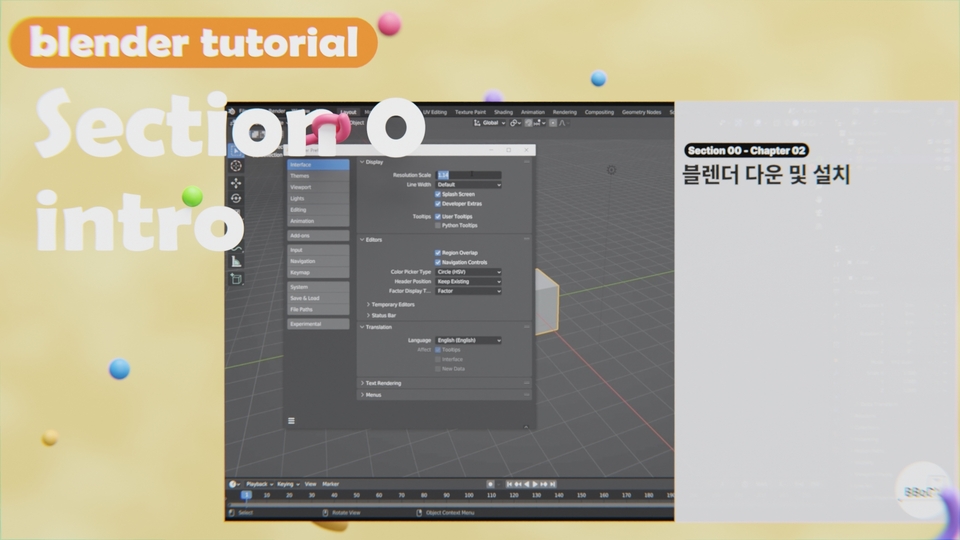960x540 pixels.
Task: Open the Factor Display Type dropdown
Action: tap(468, 291)
